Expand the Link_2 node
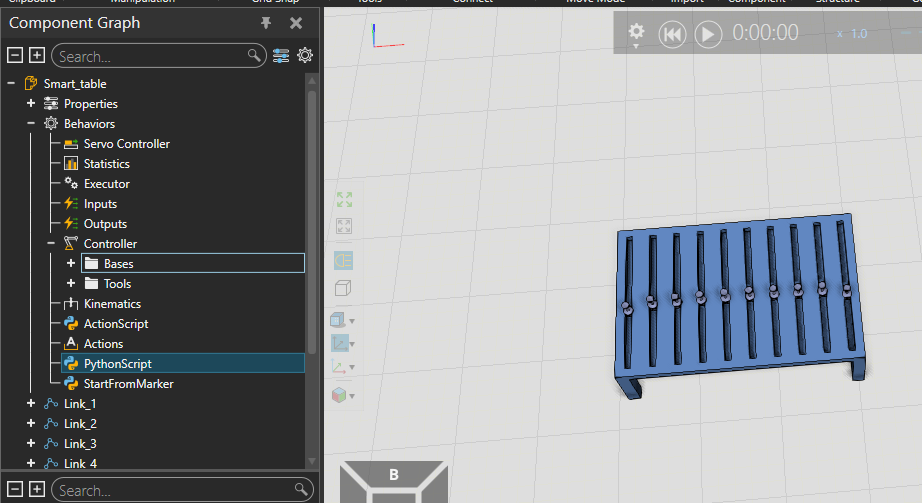This screenshot has width=922, height=503. (x=31, y=424)
